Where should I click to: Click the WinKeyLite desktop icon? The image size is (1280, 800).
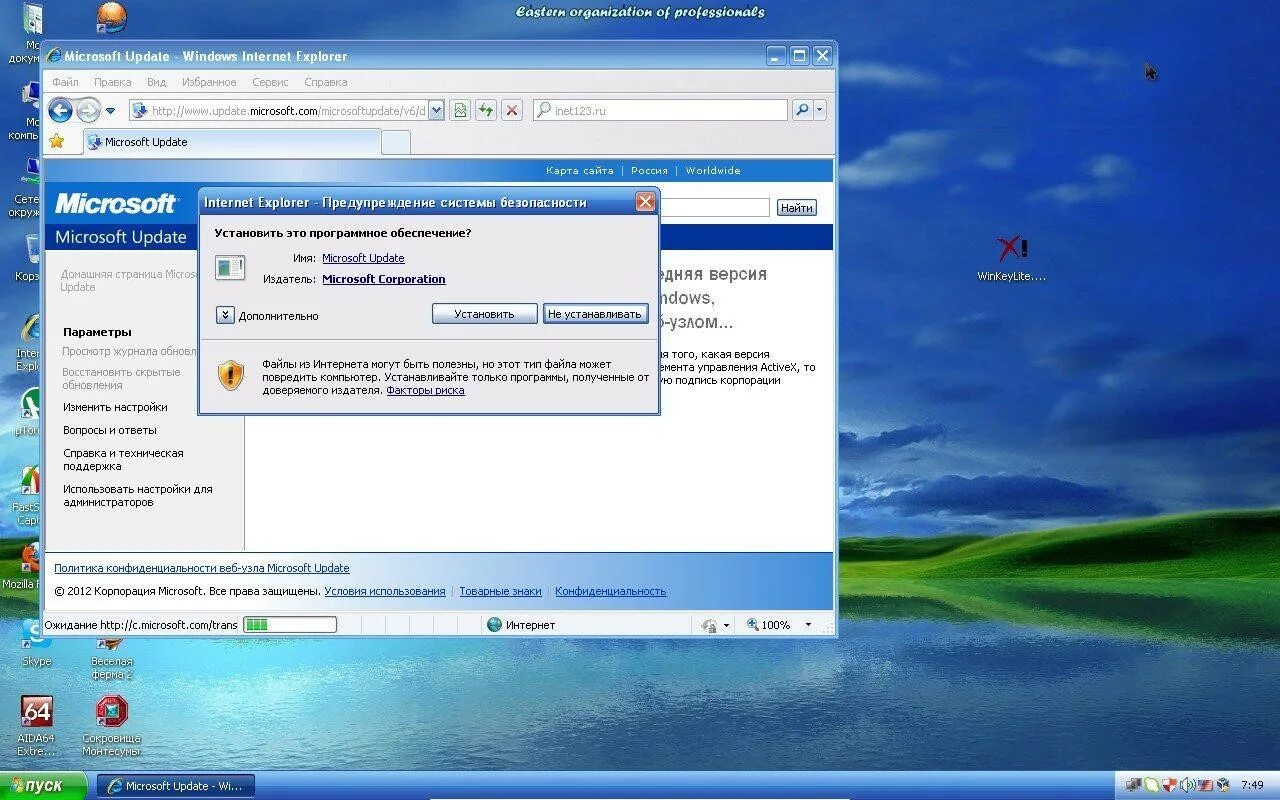[x=1012, y=259]
